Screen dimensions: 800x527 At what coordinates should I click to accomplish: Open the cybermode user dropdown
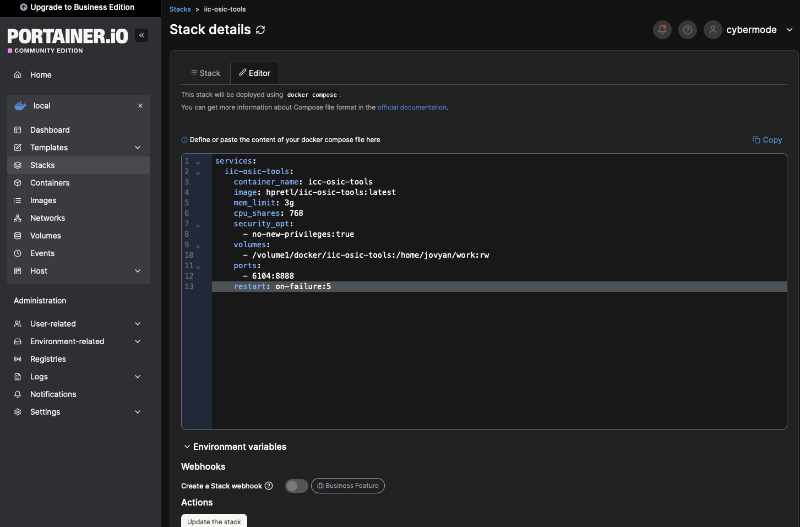[749, 30]
